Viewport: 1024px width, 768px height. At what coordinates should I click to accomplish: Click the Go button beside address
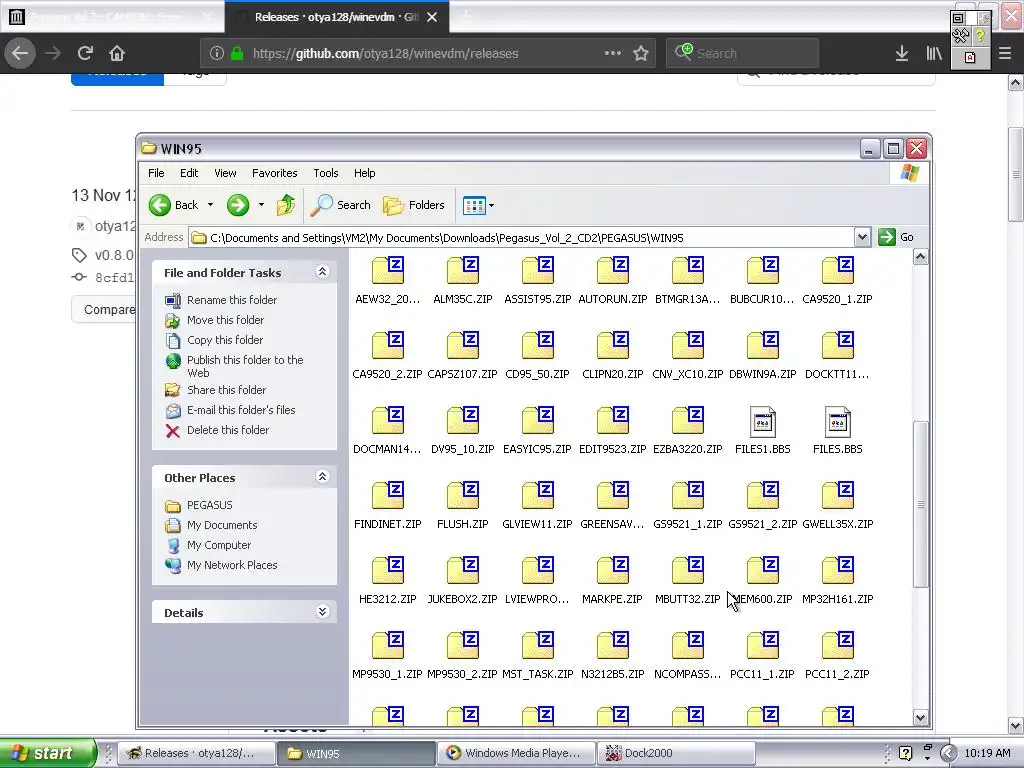(x=896, y=237)
